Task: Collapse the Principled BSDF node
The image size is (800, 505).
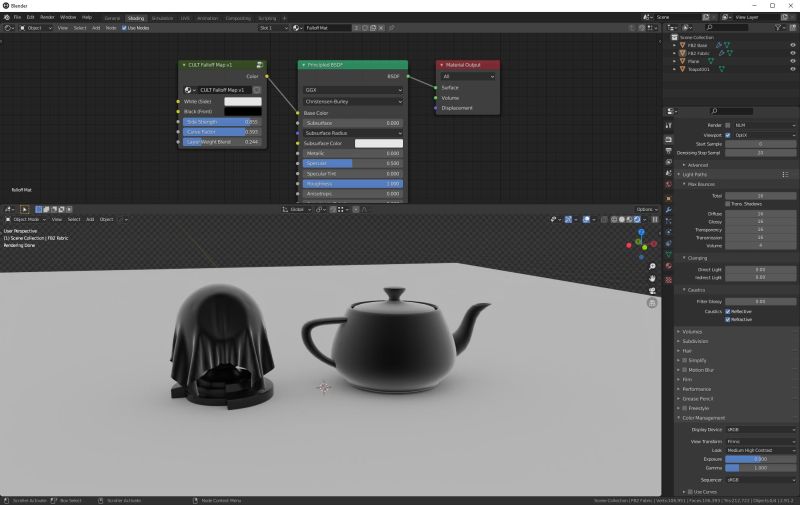Action: 304,65
